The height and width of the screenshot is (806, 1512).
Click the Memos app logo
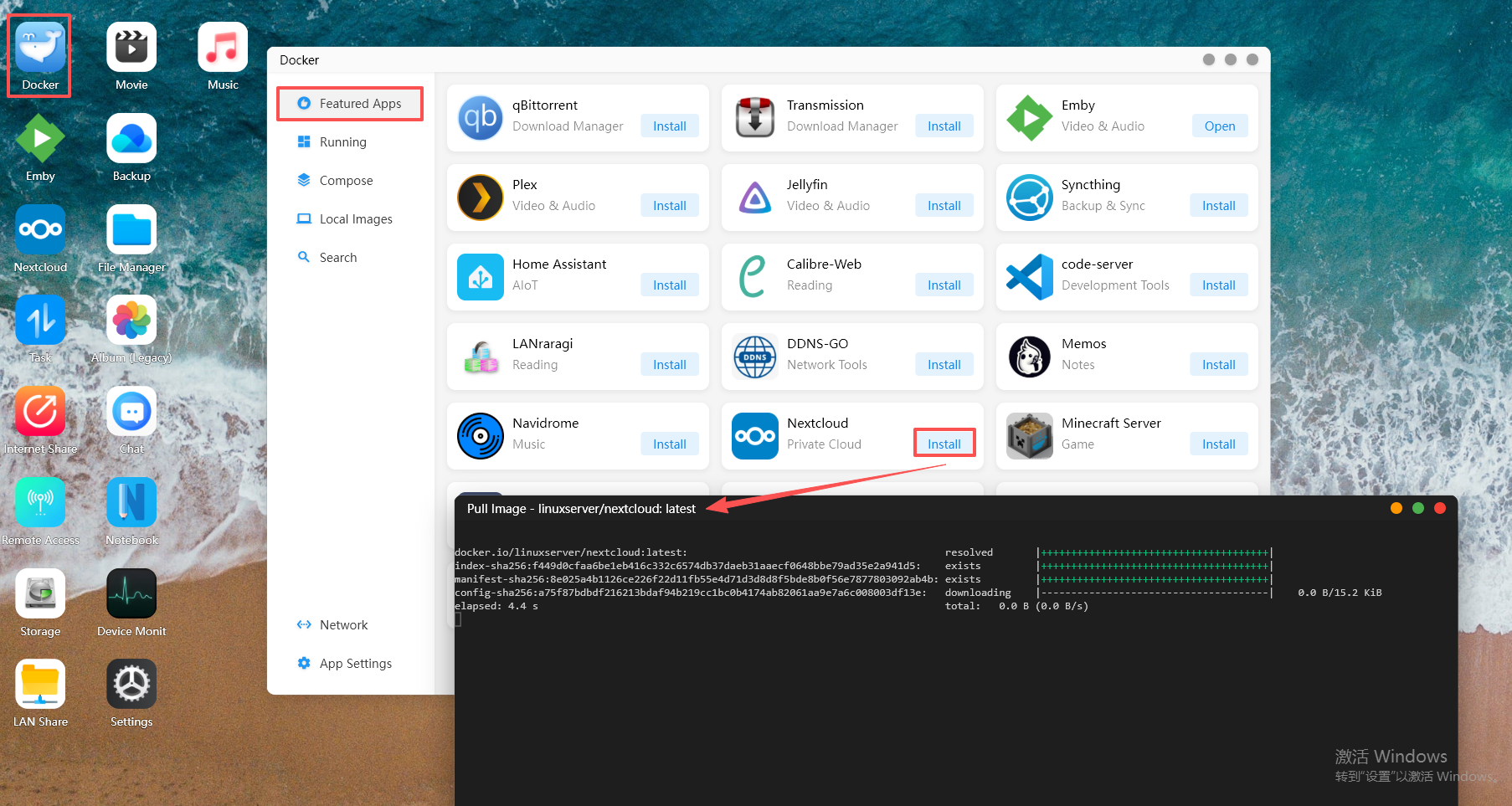pyautogui.click(x=1030, y=357)
